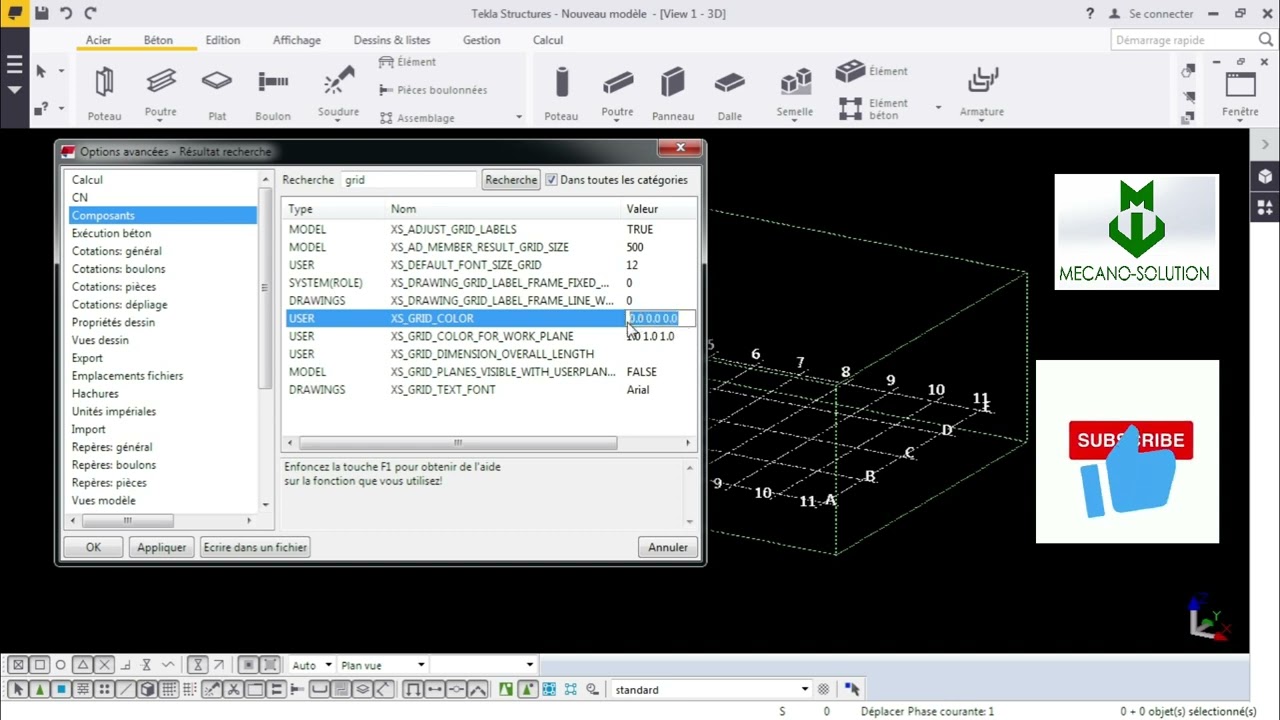Click the 3D cube icon in bottom toolbar
This screenshot has width=1280, height=720.
(147, 689)
